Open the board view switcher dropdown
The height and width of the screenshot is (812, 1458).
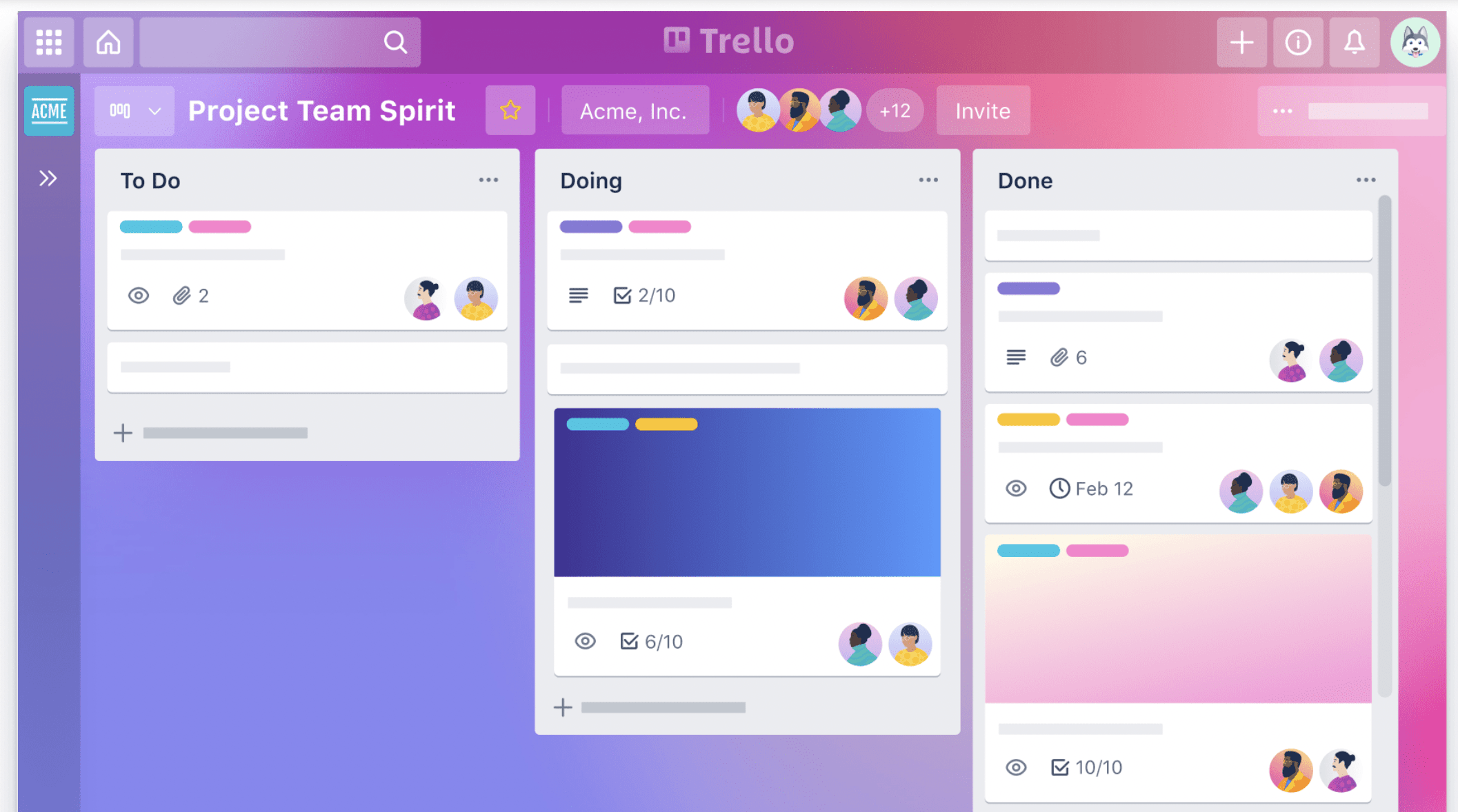[x=134, y=111]
